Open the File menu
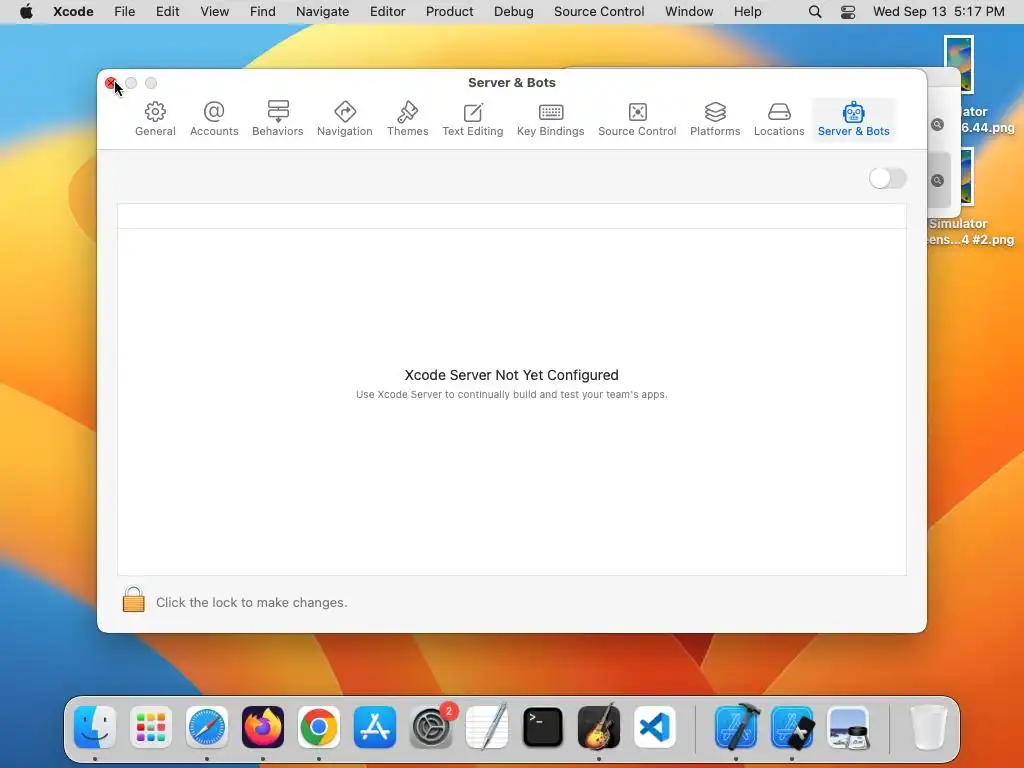Viewport: 1024px width, 768px height. pyautogui.click(x=124, y=12)
